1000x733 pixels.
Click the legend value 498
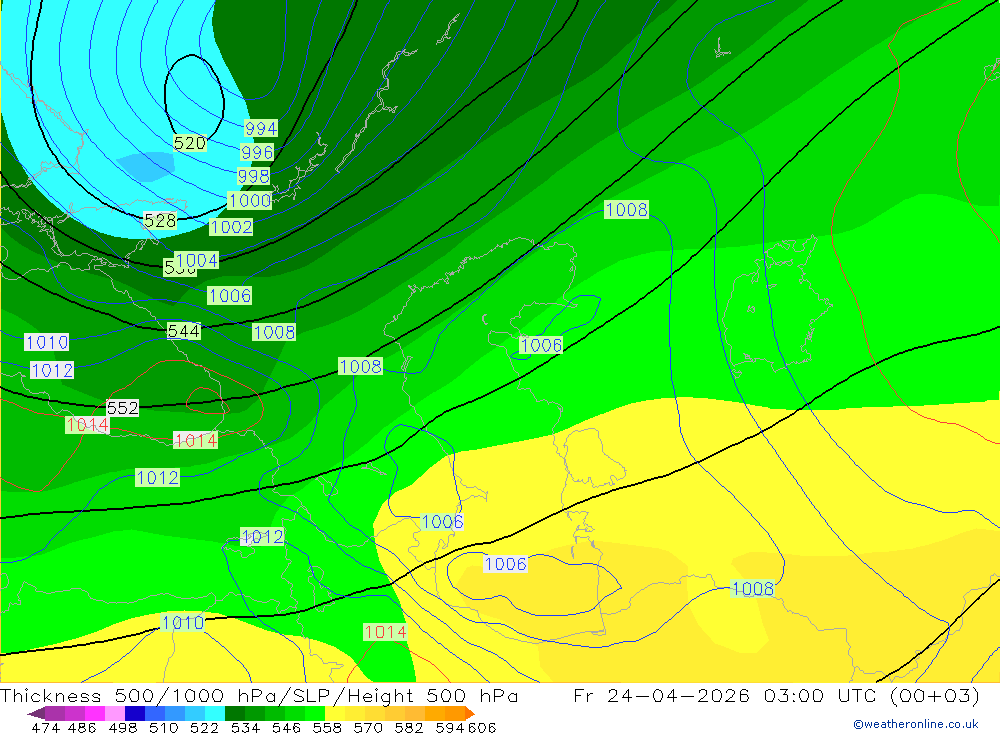122,727
